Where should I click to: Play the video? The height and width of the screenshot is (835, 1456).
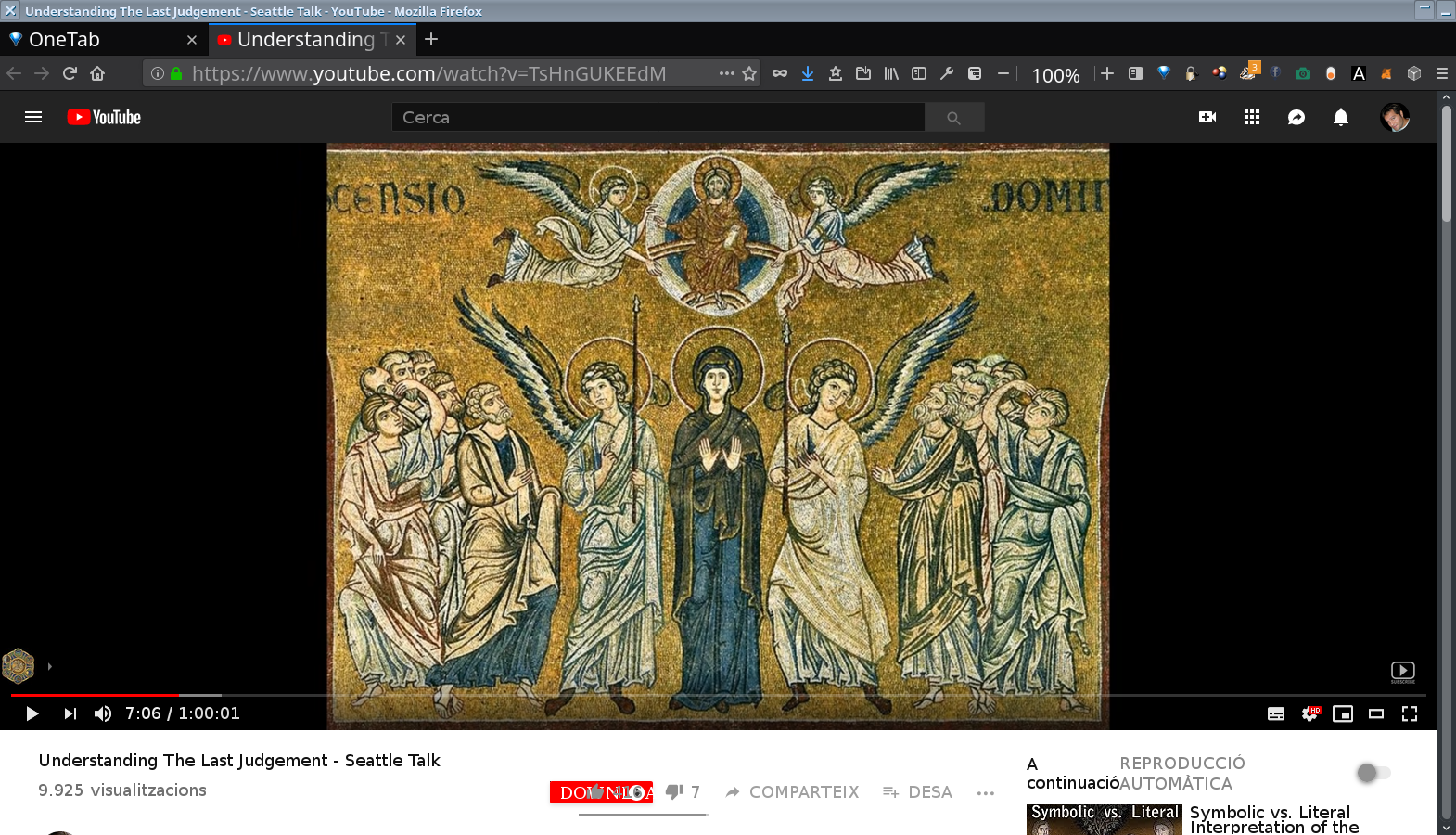click(32, 713)
